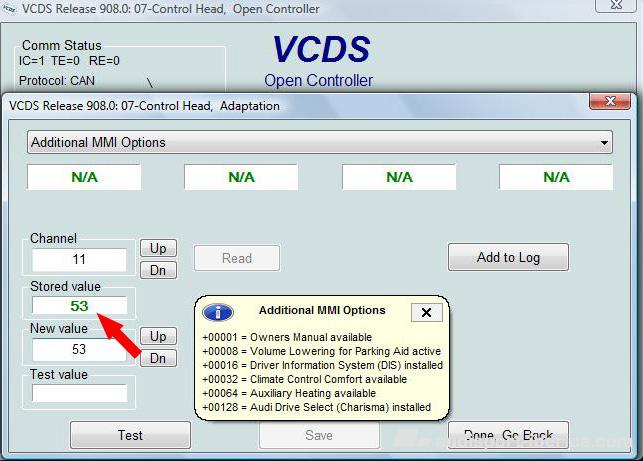Click 'Protocol: CAN' in Comm Status
This screenshot has height=461, width=643.
57,81
